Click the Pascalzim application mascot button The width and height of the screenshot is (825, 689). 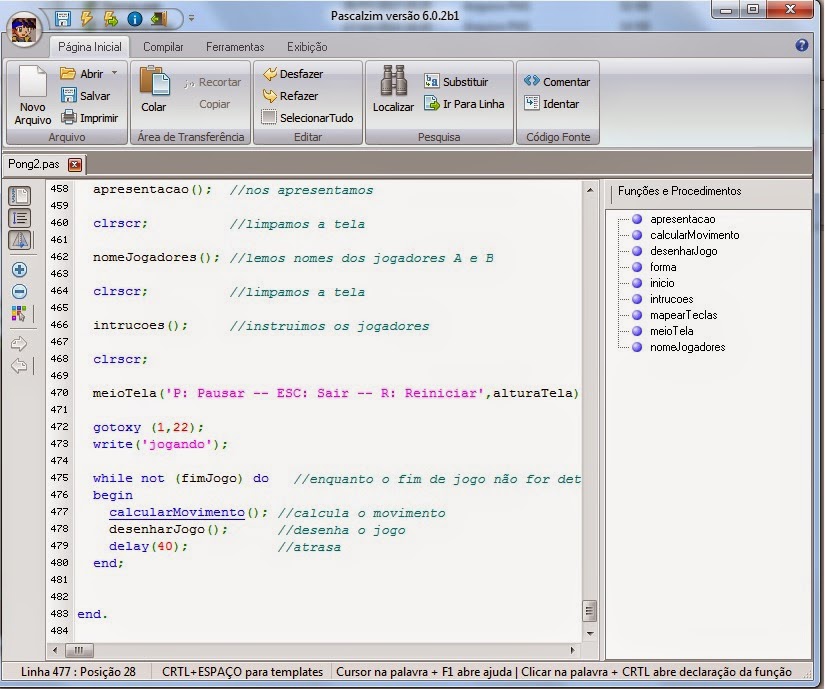point(24,29)
